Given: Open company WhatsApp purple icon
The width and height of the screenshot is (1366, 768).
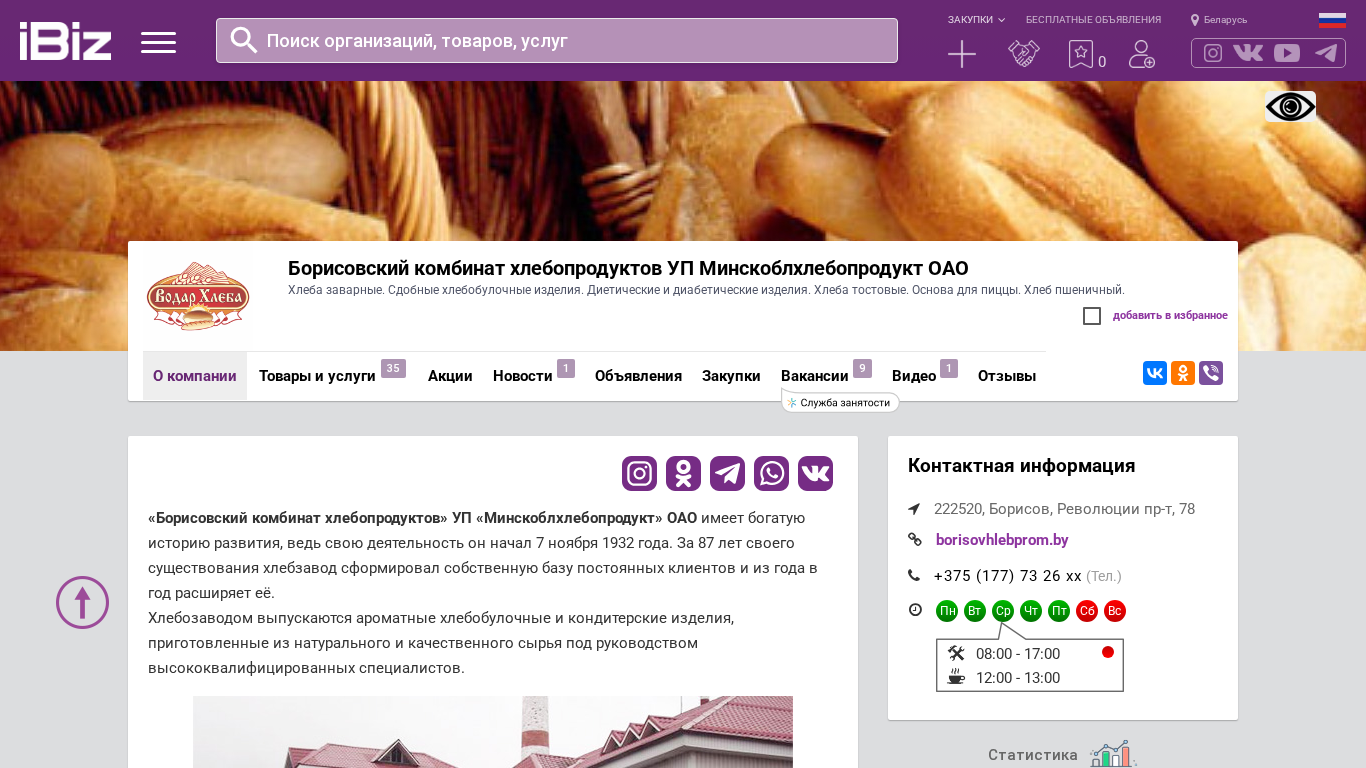Looking at the screenshot, I should [x=772, y=473].
